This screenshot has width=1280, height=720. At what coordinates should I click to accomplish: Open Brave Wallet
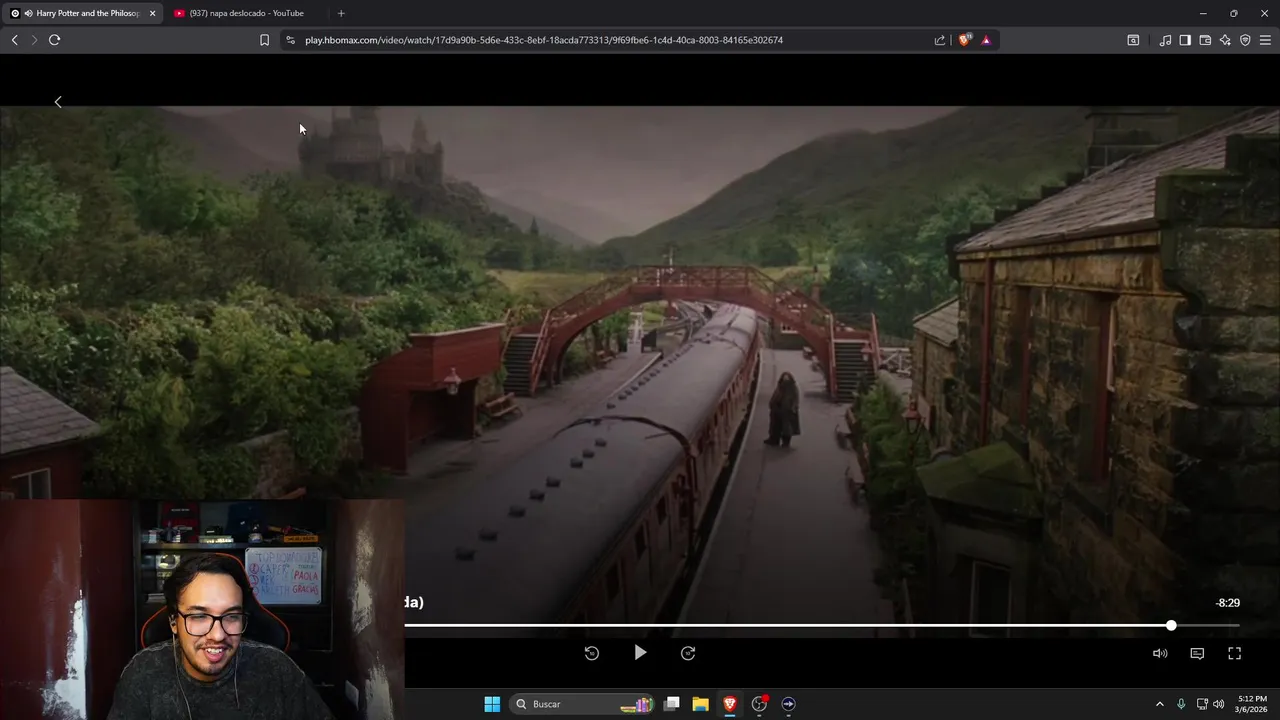click(x=1205, y=40)
